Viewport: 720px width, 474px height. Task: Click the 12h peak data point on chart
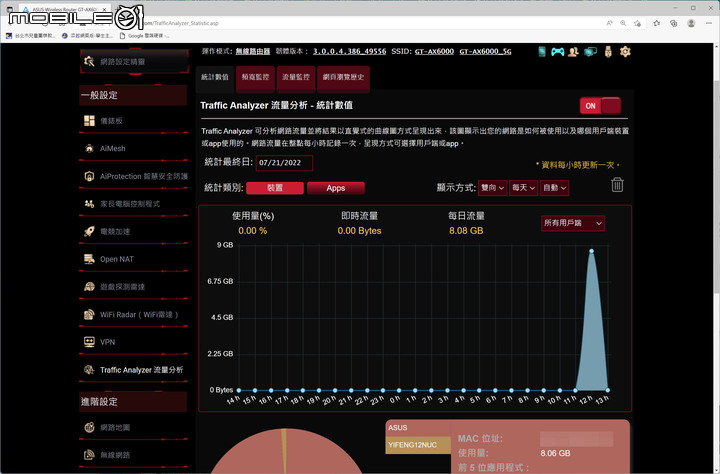coord(591,251)
